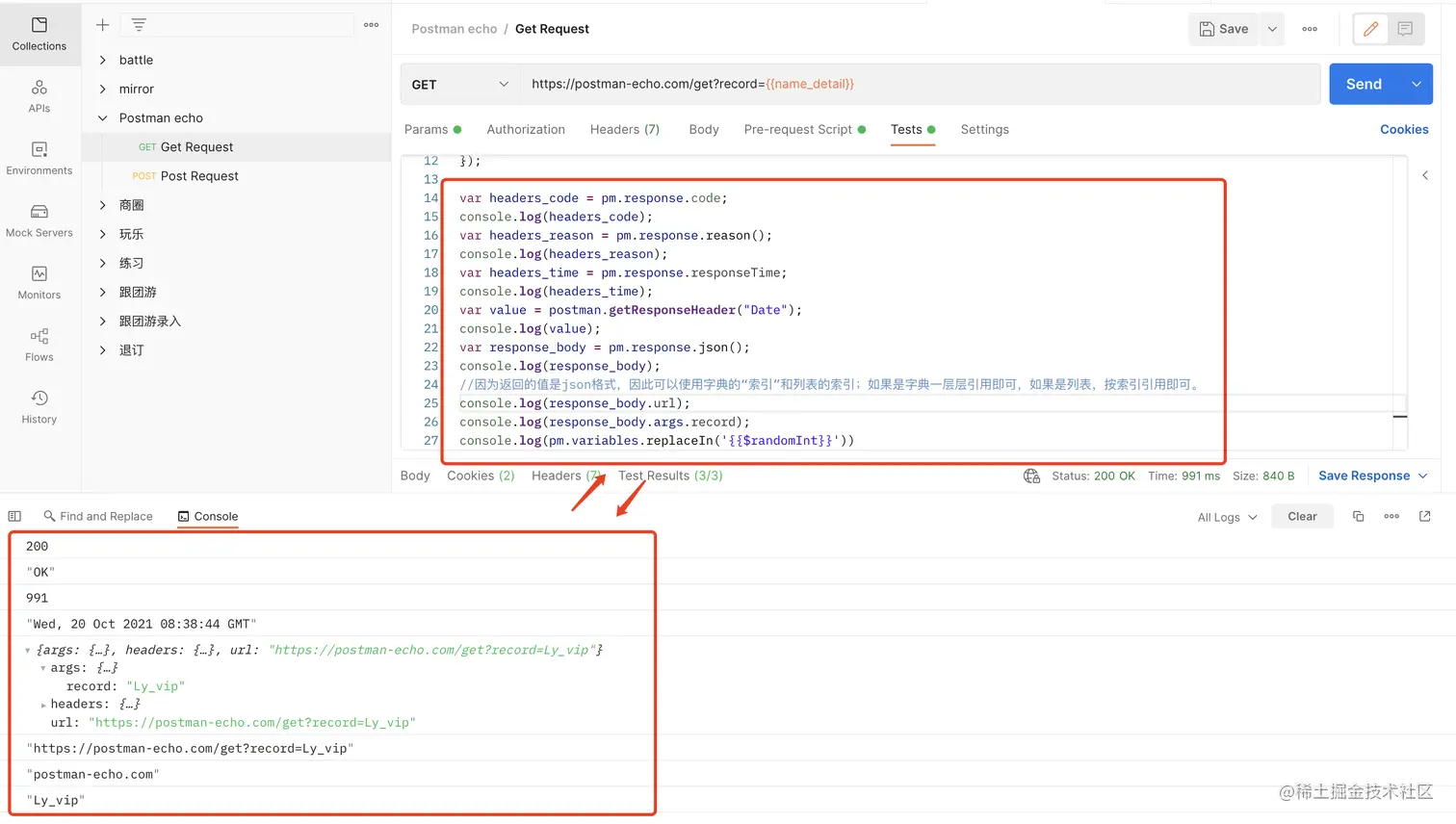Expand the 玩乐 collection

pos(102,234)
